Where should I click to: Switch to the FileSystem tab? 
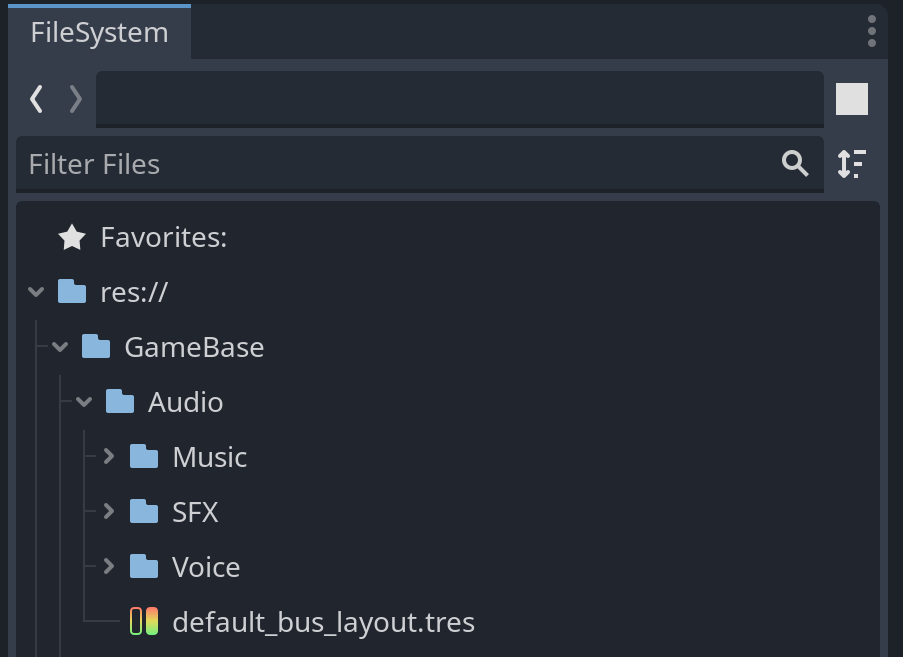pos(99,32)
